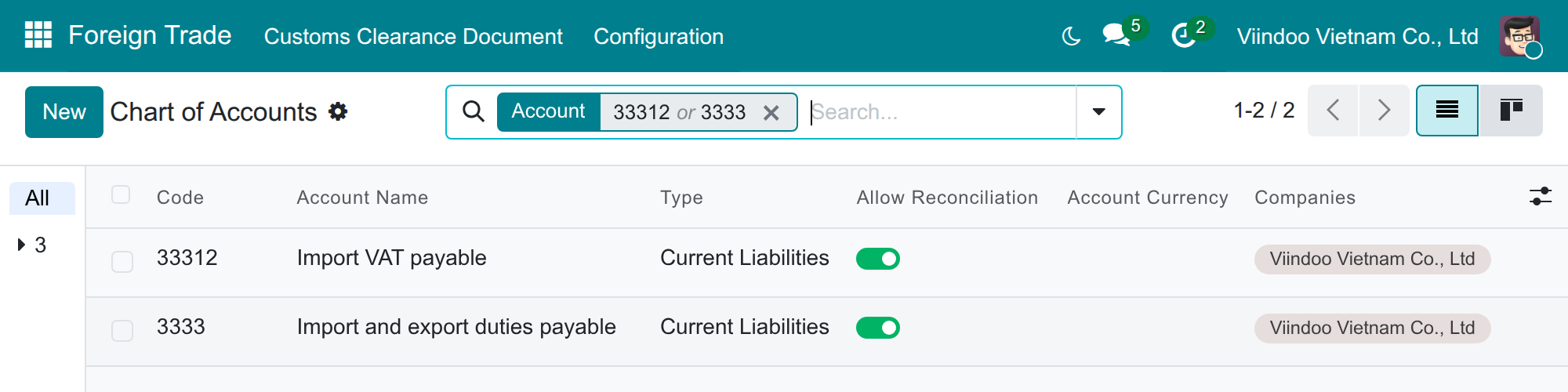1568x392 pixels.
Task: Open Viindoo Vietnam Co., Ltd company switcher
Action: click(x=1358, y=36)
